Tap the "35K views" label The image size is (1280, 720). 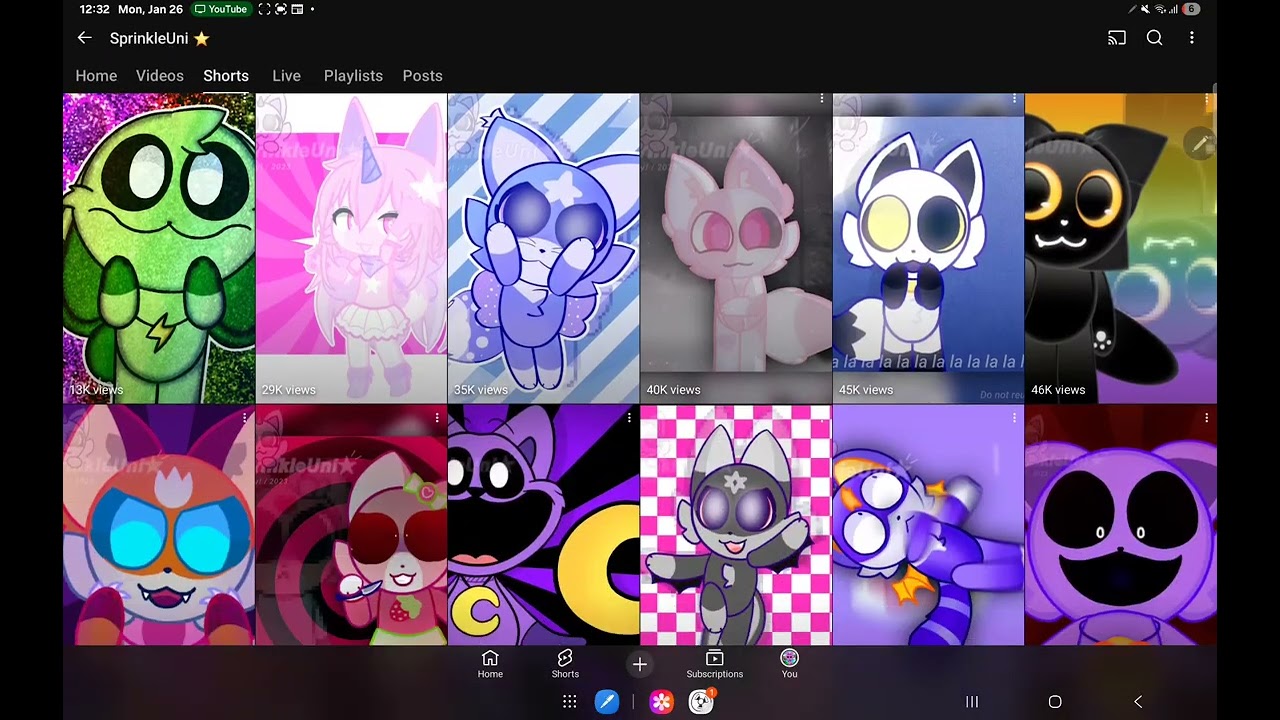coord(481,390)
